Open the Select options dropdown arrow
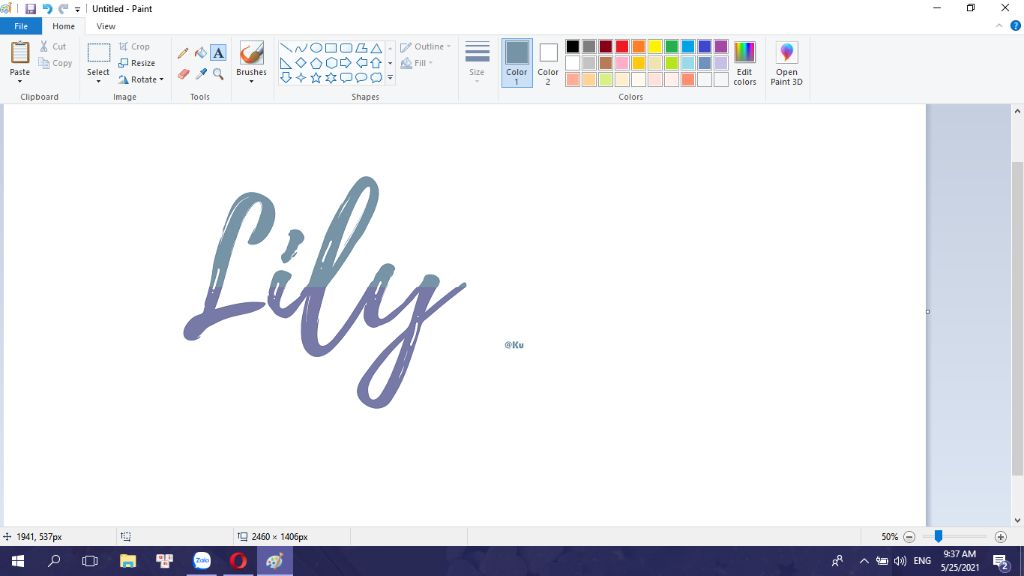The image size is (1024, 576). point(99,81)
